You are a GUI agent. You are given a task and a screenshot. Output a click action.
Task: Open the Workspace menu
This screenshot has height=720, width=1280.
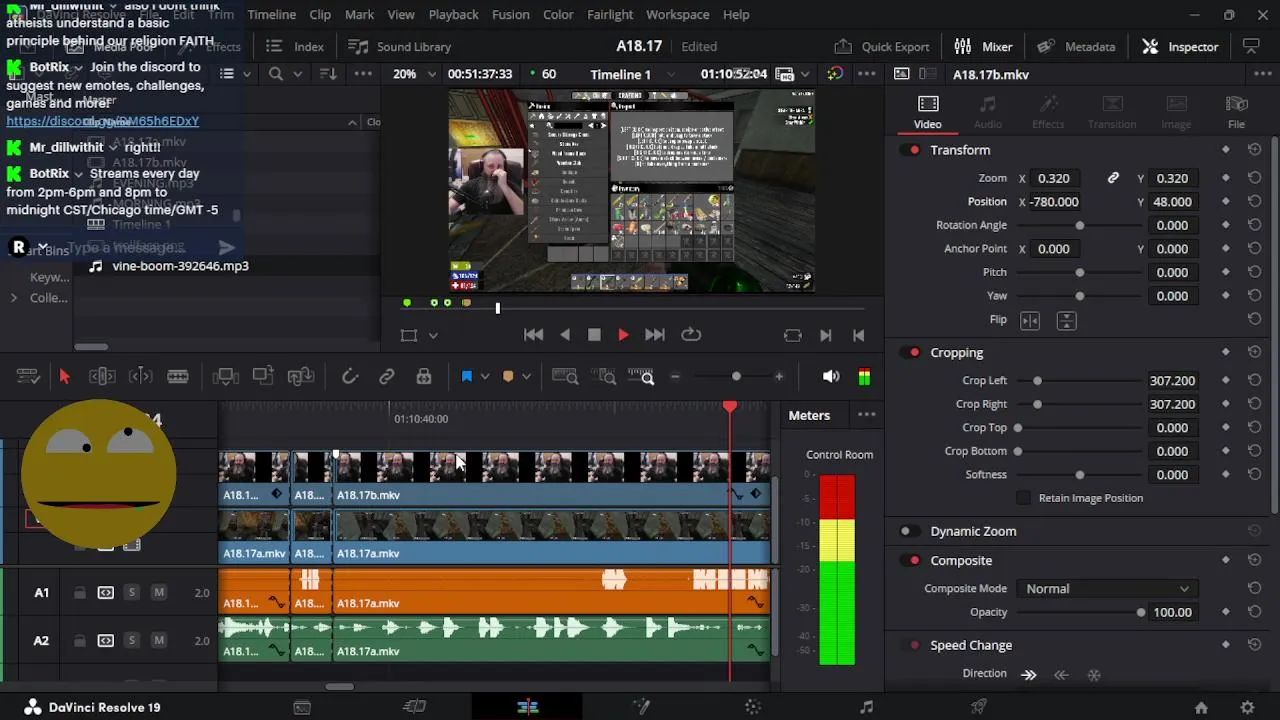(x=678, y=15)
